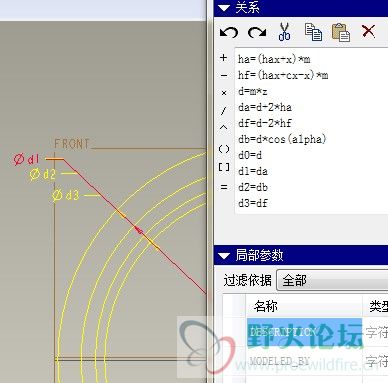This screenshot has height=383, width=388.
Task: Insert minus operator from side toolbar
Action: coord(224,76)
